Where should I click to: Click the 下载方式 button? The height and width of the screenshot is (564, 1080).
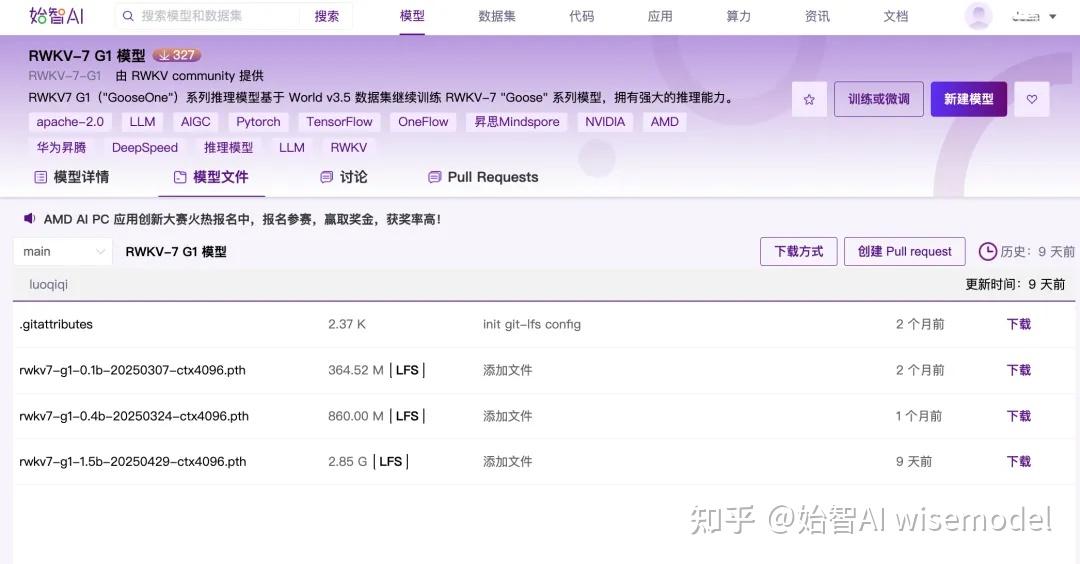[798, 251]
